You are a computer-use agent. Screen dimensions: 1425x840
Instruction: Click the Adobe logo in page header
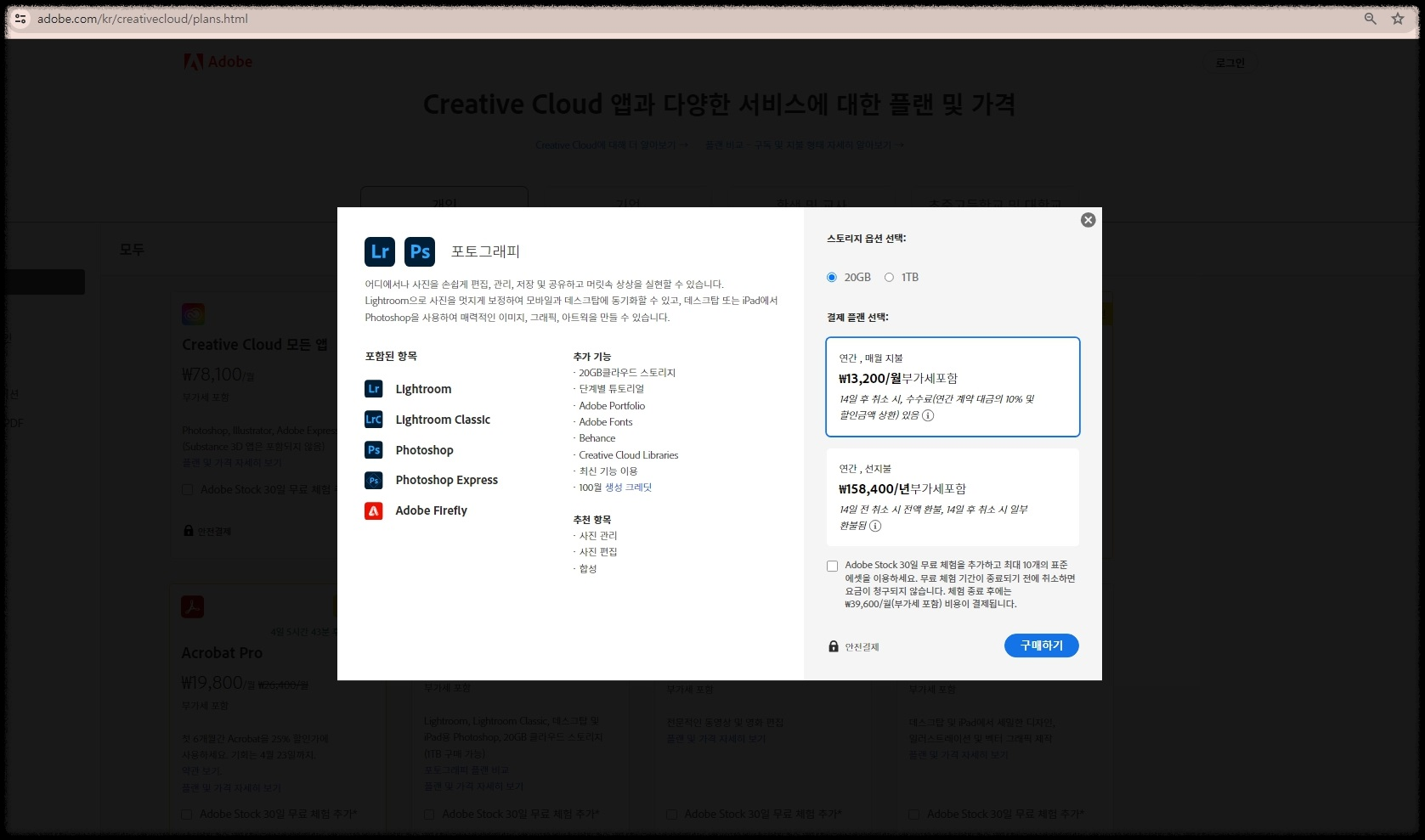click(x=218, y=61)
